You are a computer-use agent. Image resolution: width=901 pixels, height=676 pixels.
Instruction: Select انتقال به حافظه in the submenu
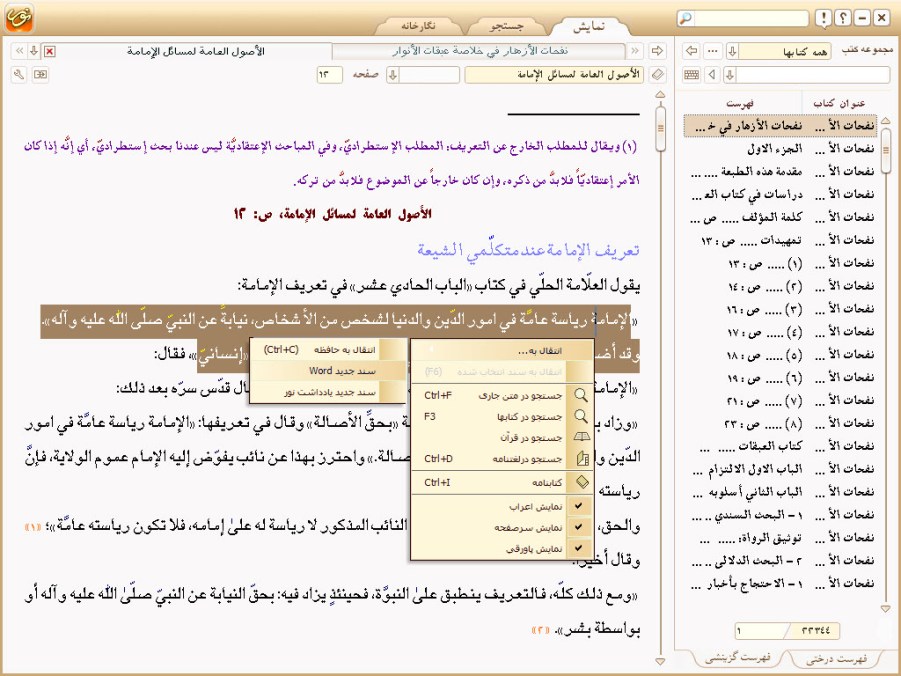[x=329, y=349]
